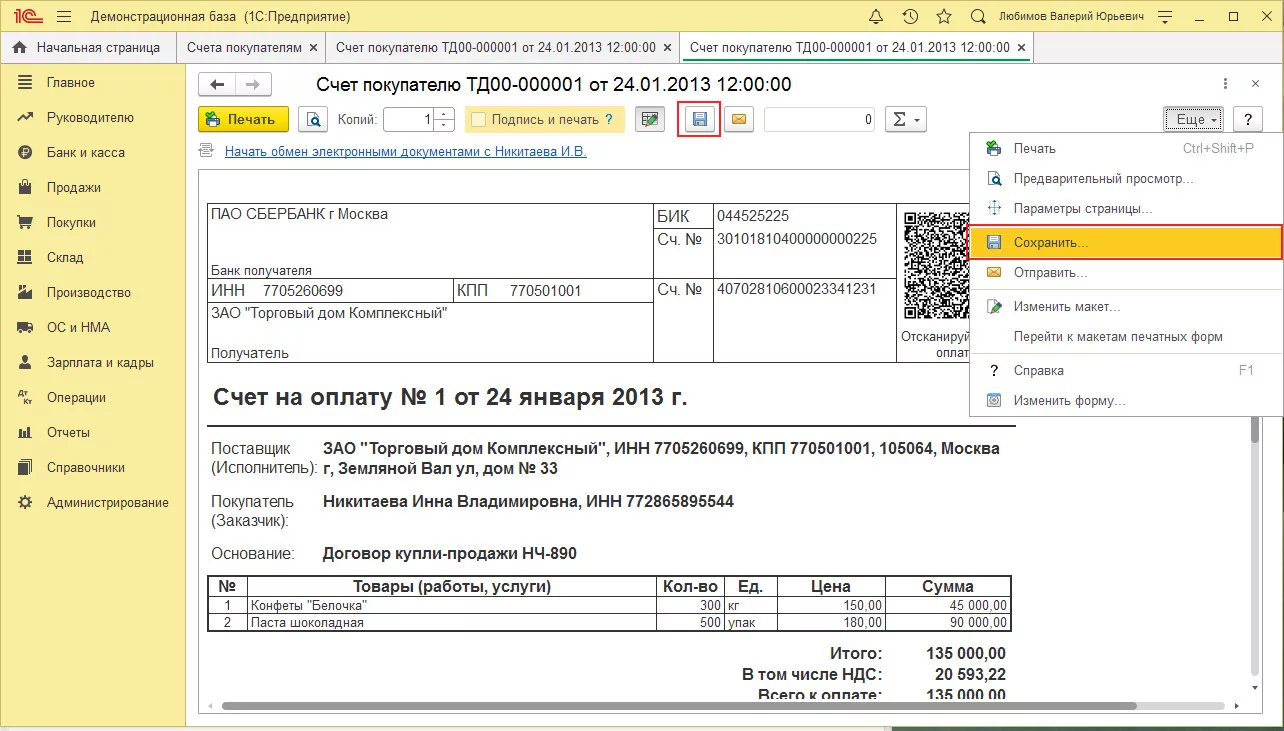Open the Банк и касса section
1284x731 pixels.
click(92, 152)
